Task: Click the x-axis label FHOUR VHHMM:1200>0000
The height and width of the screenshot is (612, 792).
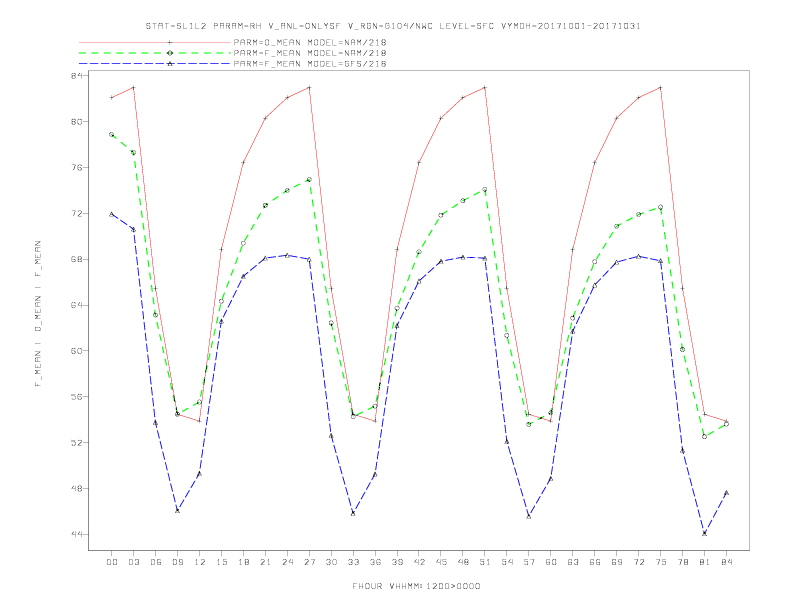Action: [416, 586]
